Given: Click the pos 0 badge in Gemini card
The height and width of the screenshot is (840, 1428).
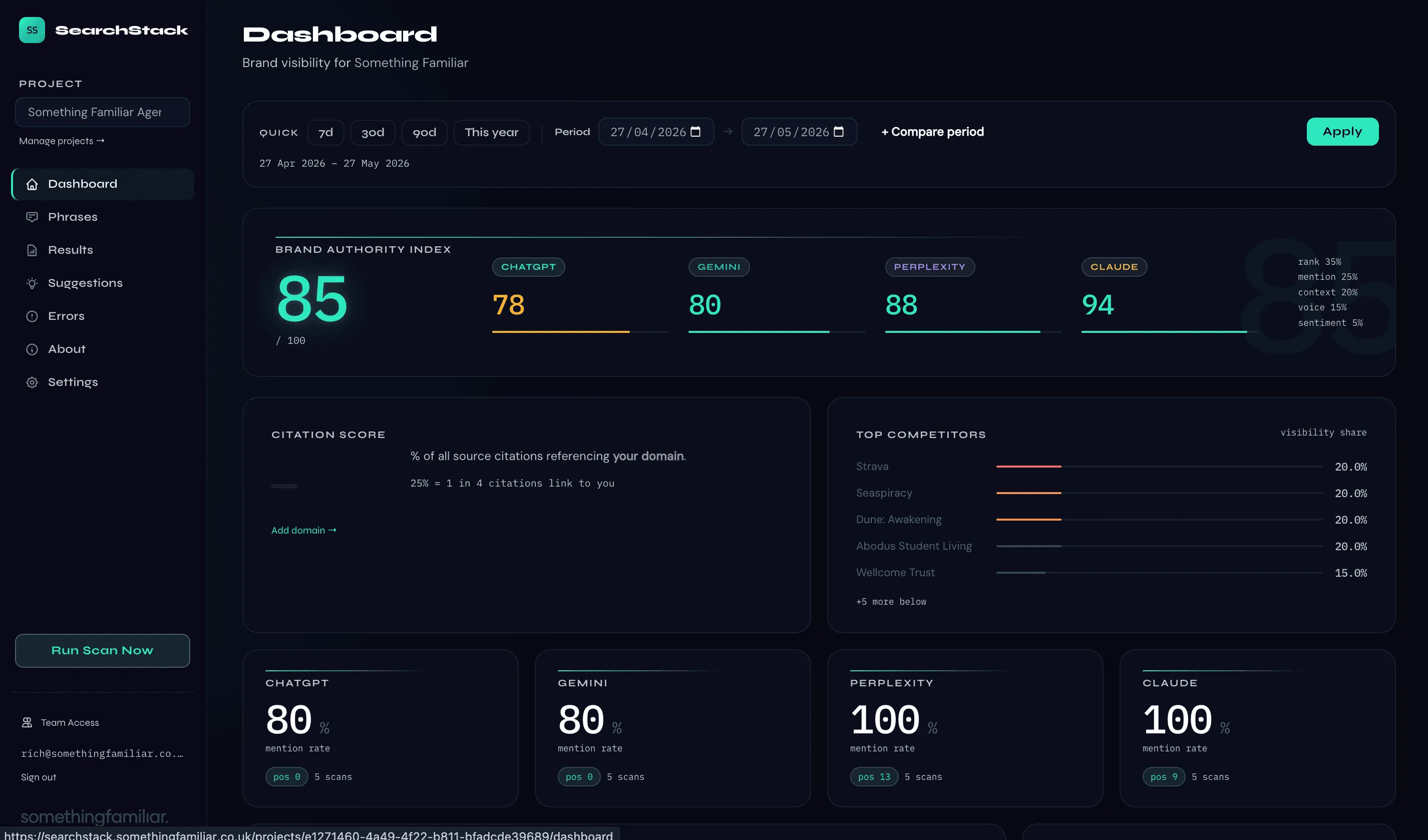Looking at the screenshot, I should 579,776.
